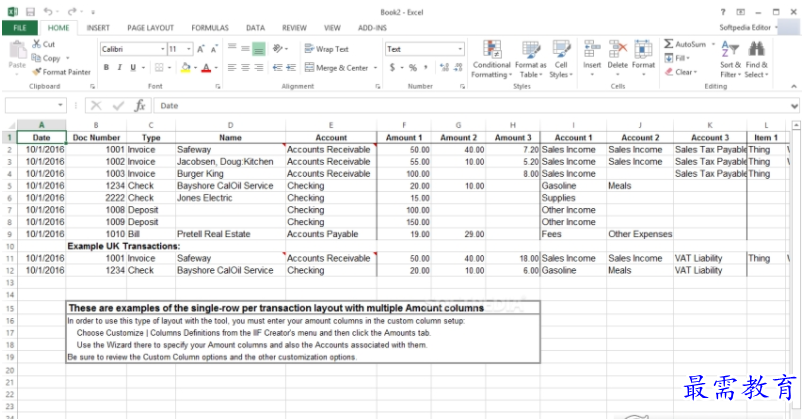805x419 pixels.
Task: Collapse the ribbon with the arrow
Action: tap(794, 86)
